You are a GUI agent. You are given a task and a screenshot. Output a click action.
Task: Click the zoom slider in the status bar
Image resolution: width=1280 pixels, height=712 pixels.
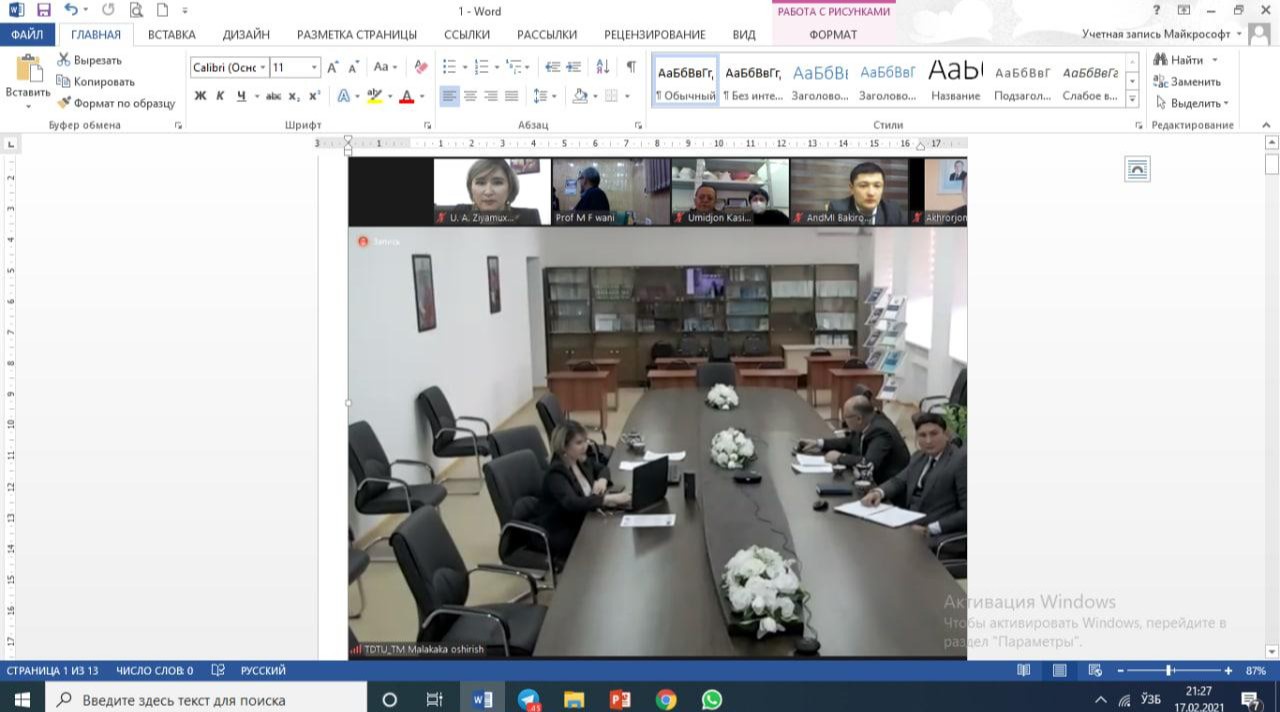point(1169,670)
